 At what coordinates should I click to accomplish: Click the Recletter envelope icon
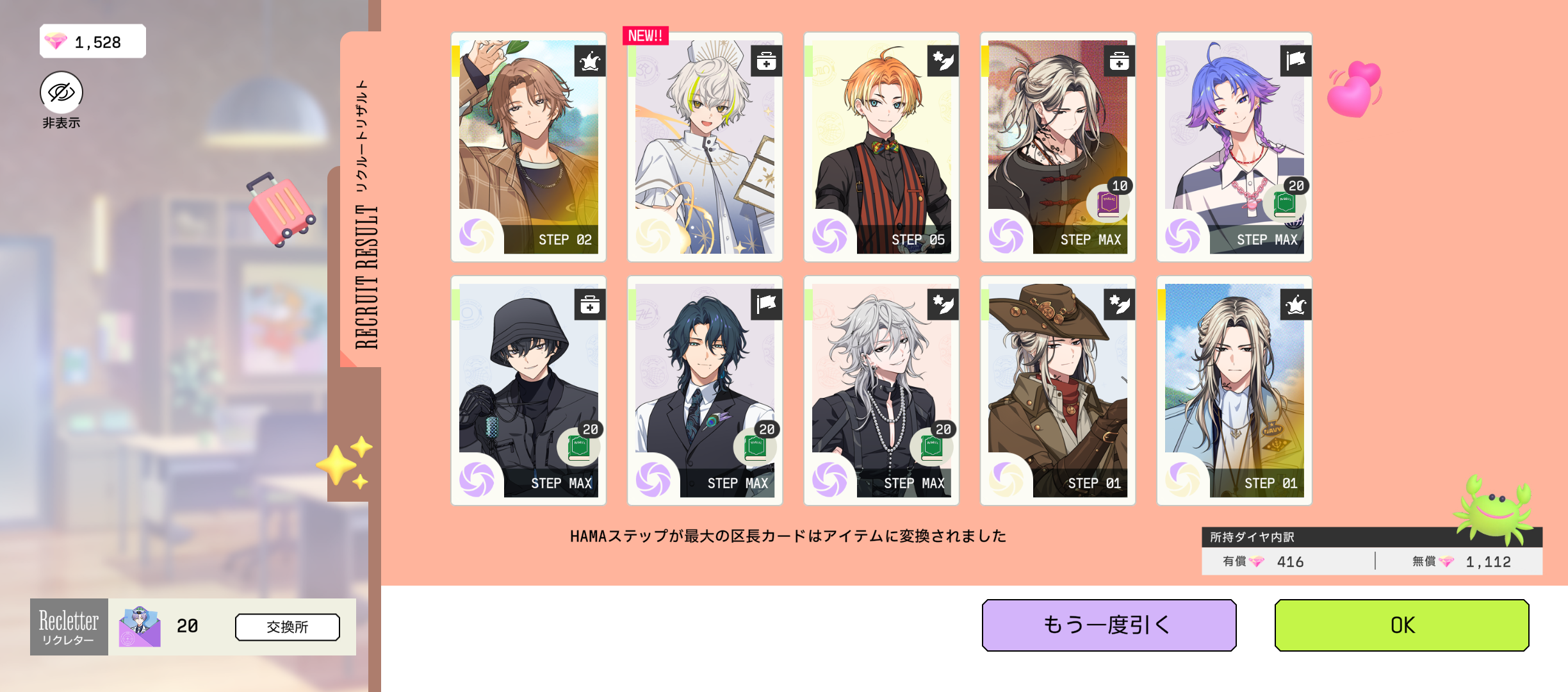tap(140, 627)
